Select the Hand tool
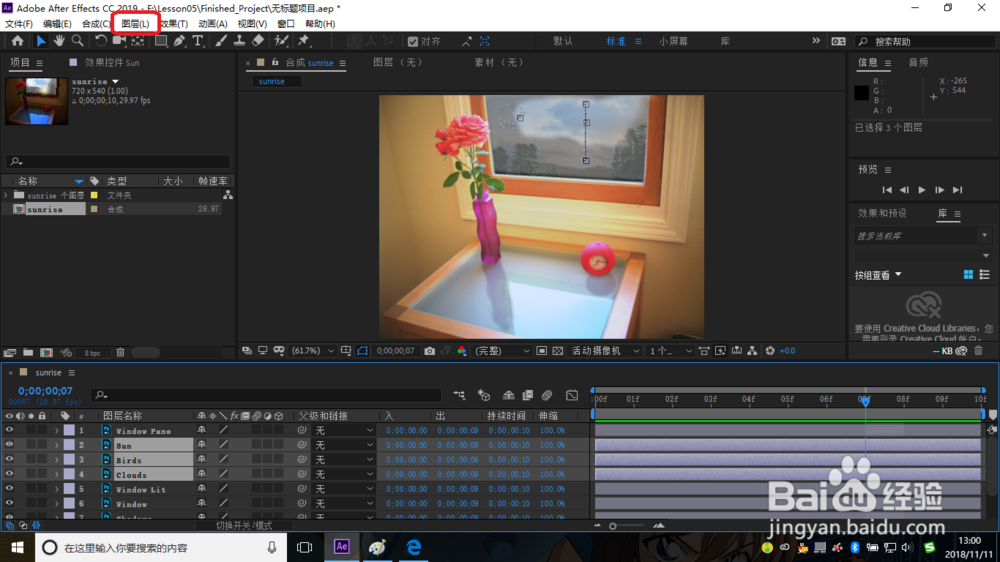 coord(59,41)
